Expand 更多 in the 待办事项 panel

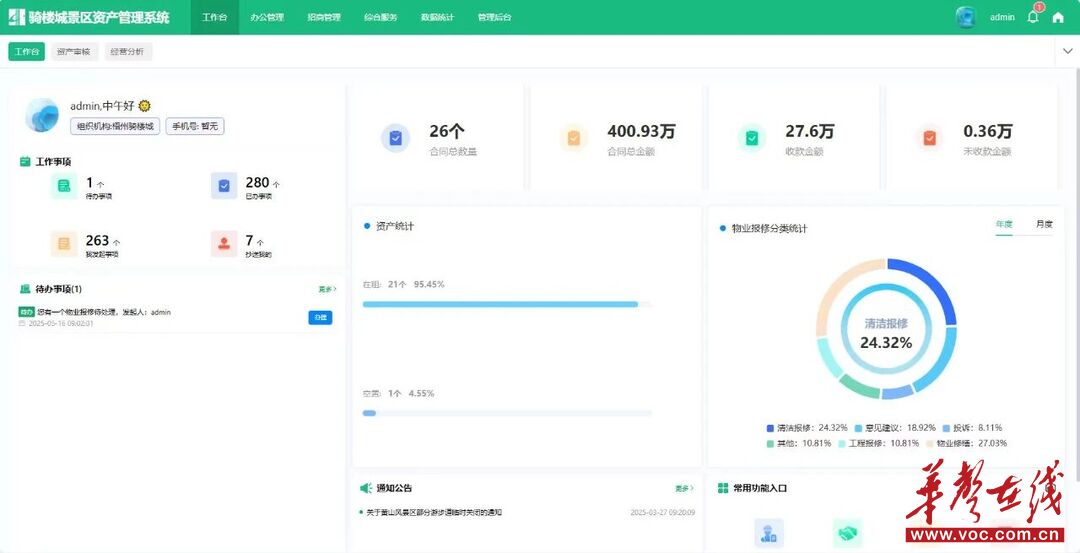point(327,289)
